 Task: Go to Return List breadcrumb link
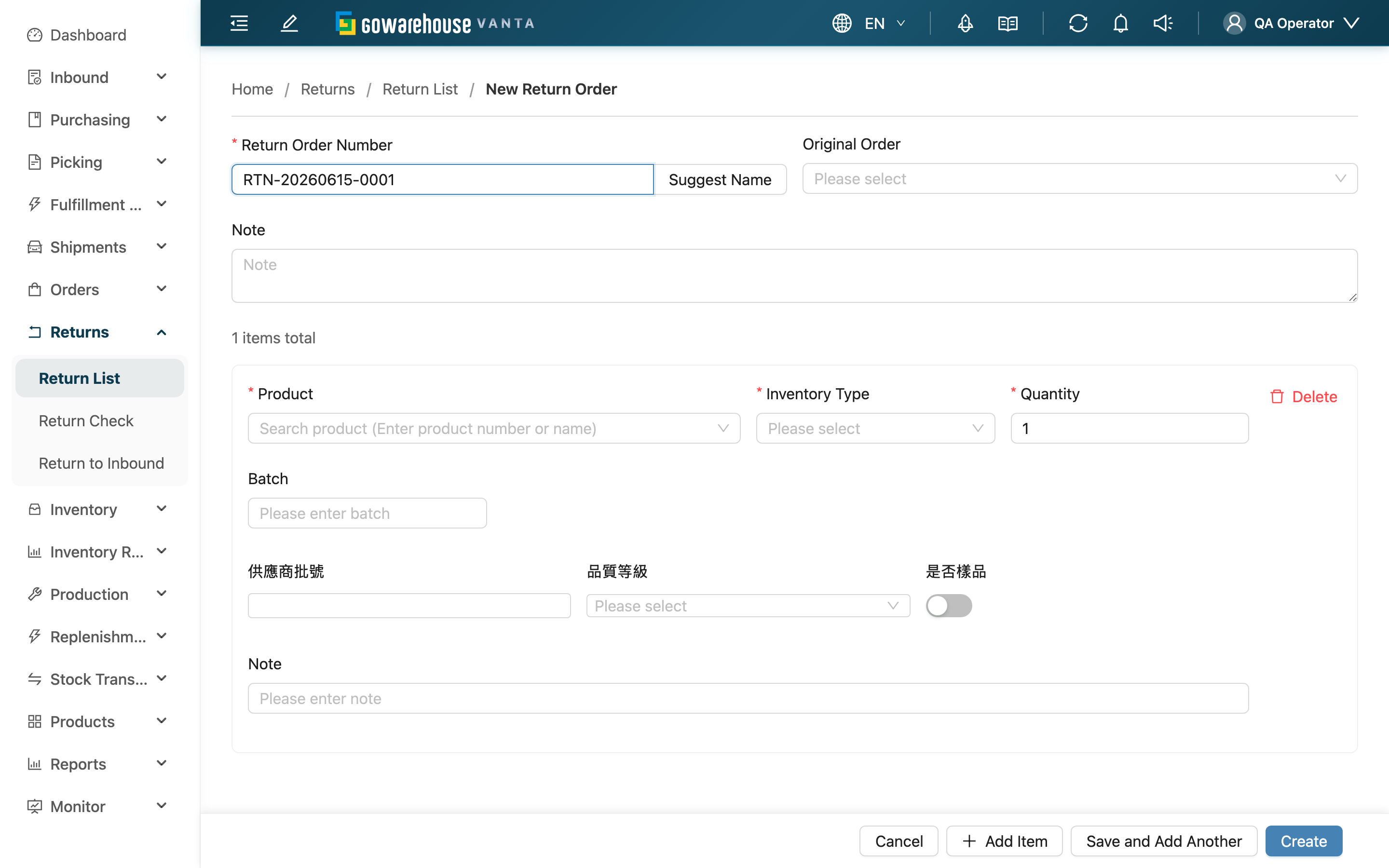[x=420, y=89]
